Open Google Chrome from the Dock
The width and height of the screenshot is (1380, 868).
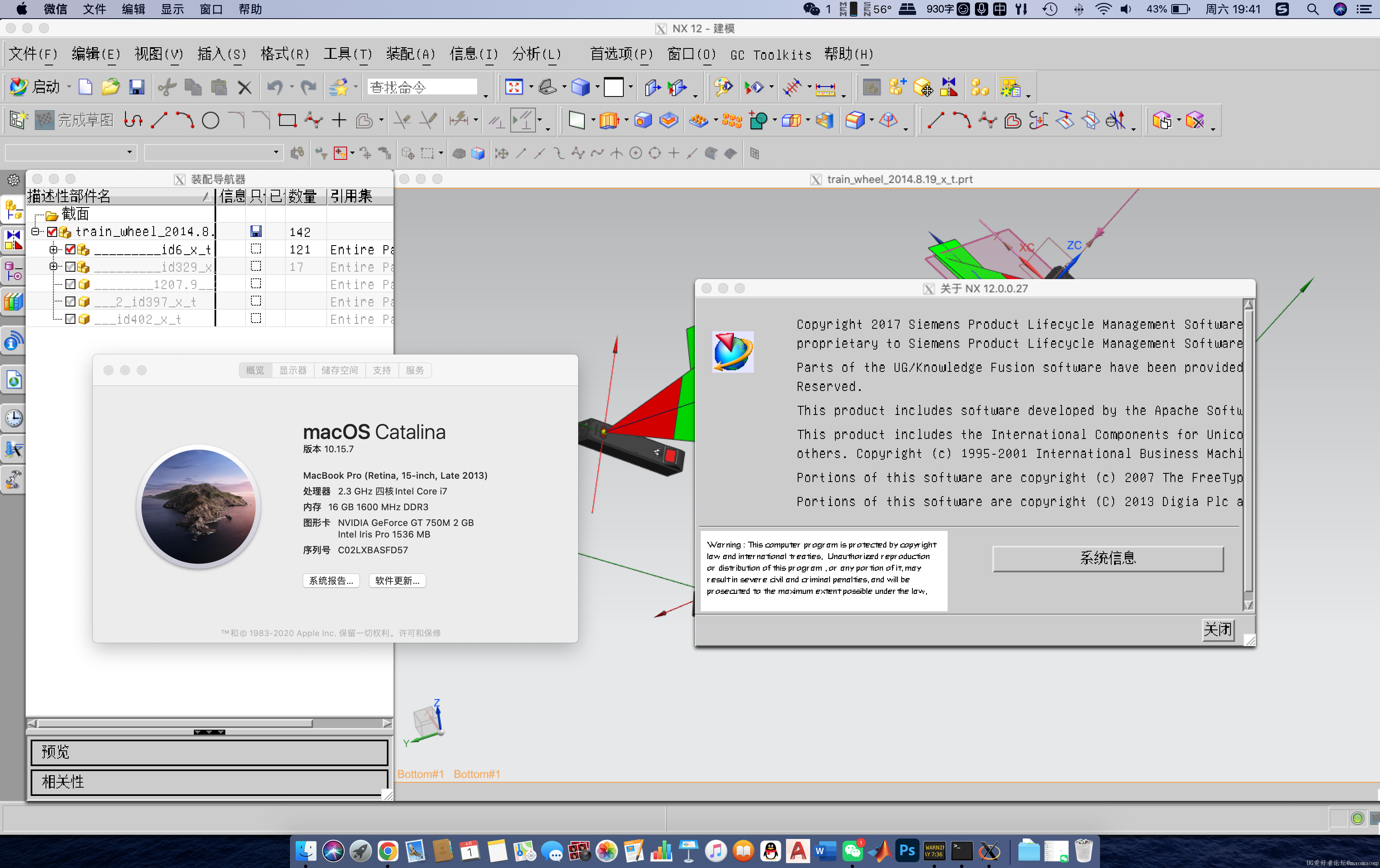[x=387, y=851]
